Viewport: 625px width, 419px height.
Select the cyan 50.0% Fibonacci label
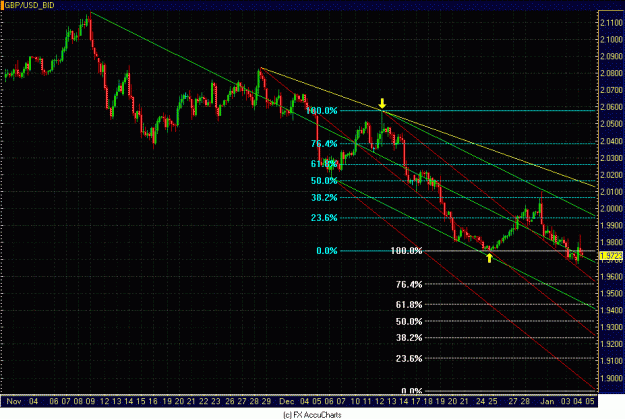click(324, 181)
